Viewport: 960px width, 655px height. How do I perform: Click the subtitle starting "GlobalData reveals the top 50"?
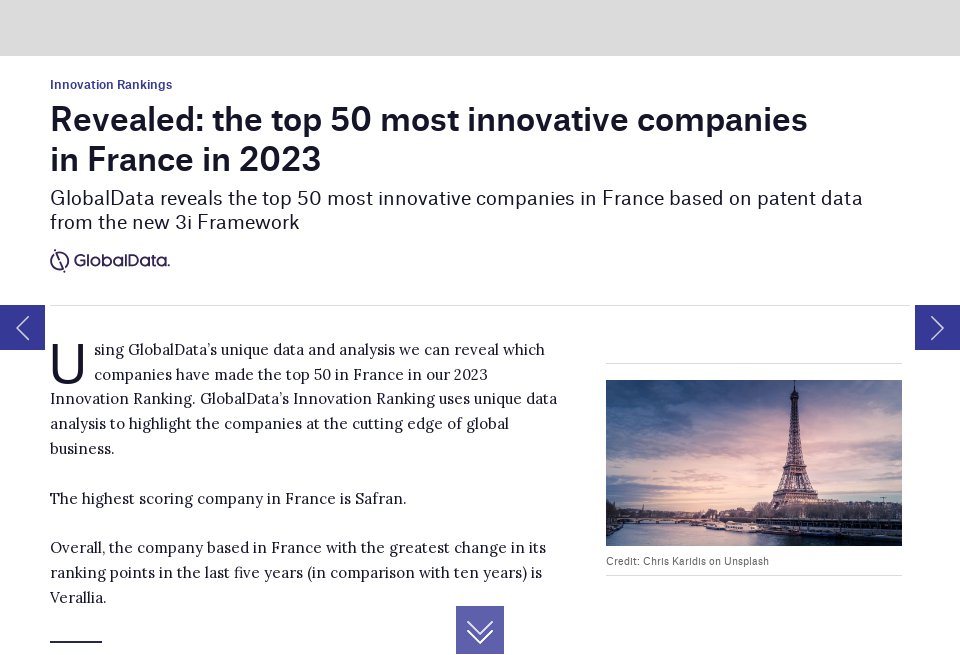point(455,198)
